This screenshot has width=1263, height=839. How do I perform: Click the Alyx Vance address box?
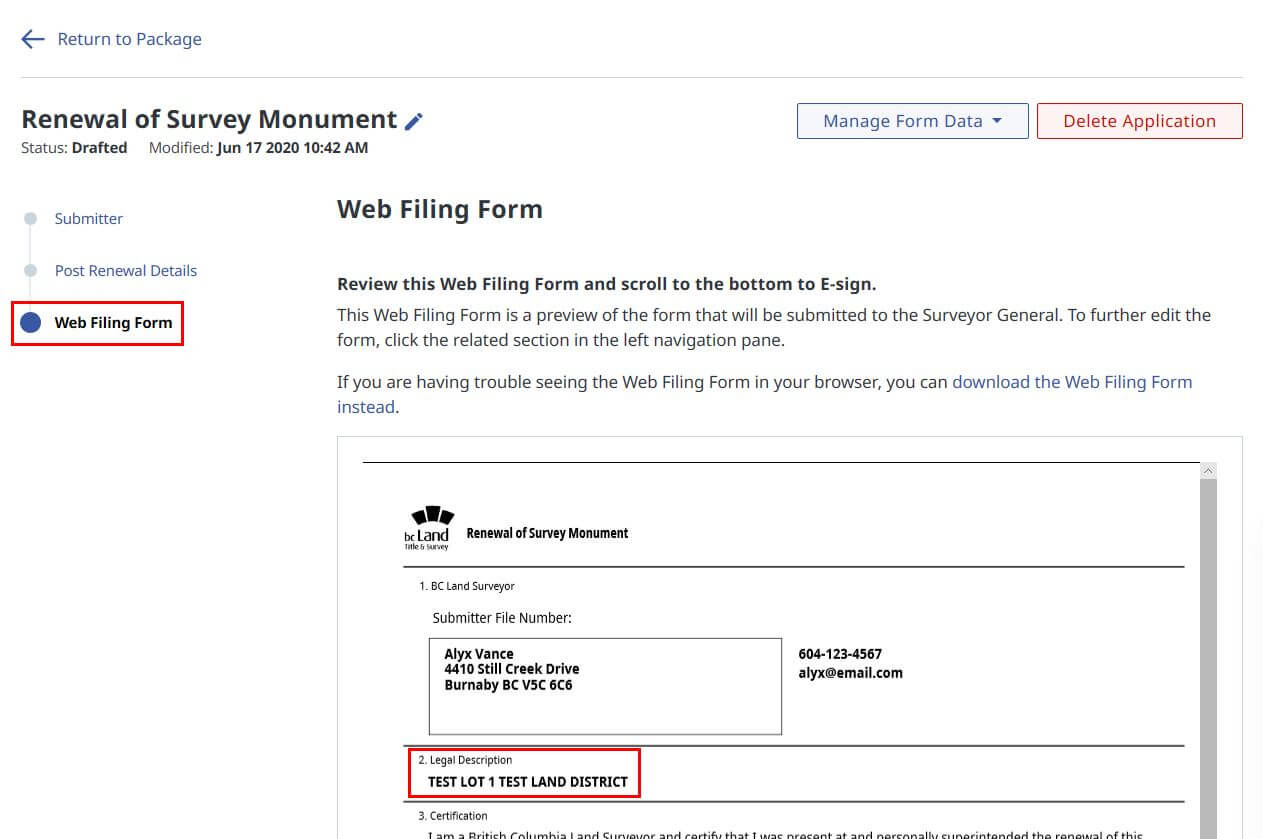click(605, 686)
